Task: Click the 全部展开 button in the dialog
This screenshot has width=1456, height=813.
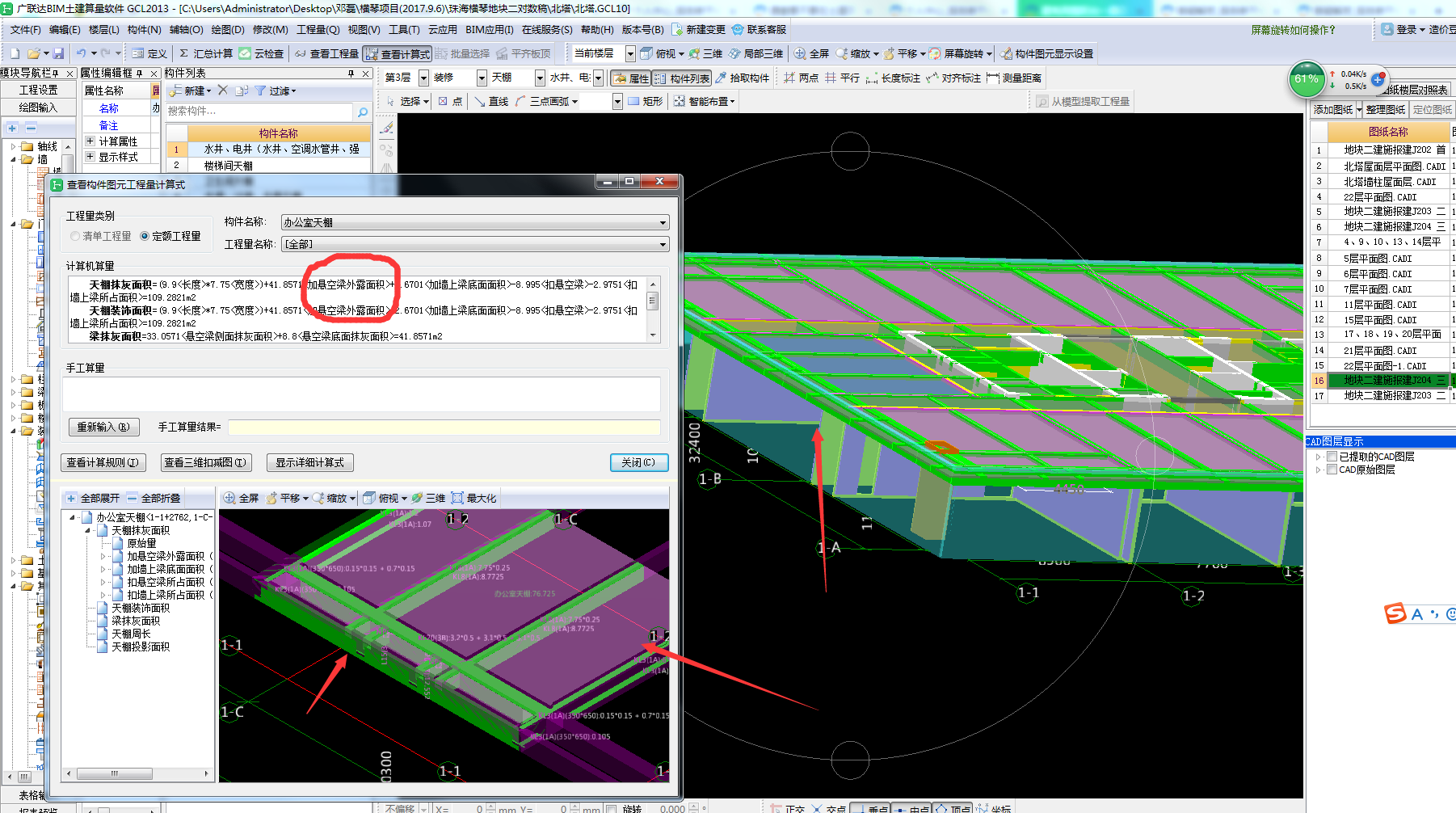Action: click(x=93, y=498)
